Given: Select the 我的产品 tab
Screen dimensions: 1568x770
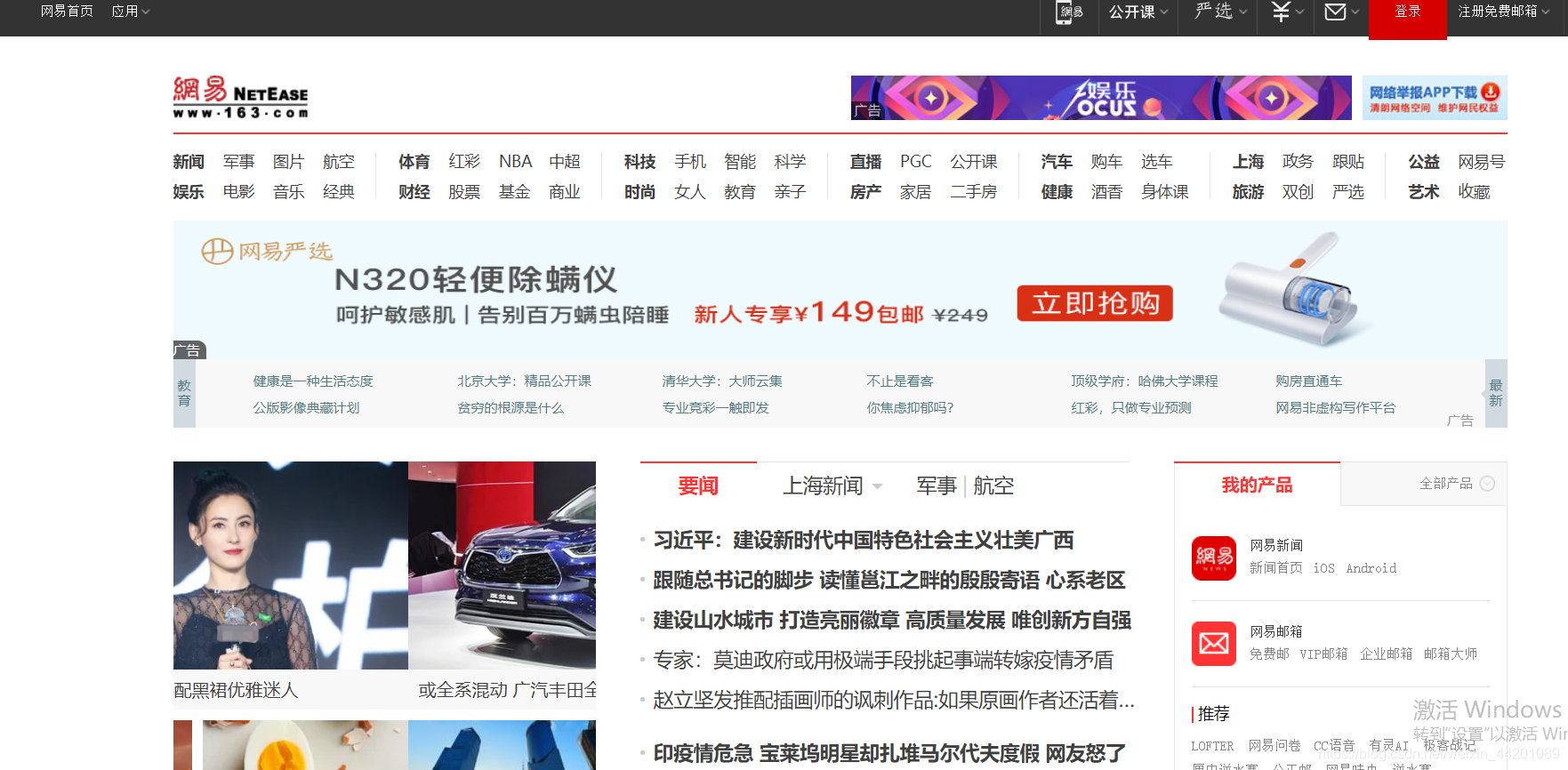Looking at the screenshot, I should [x=1257, y=485].
